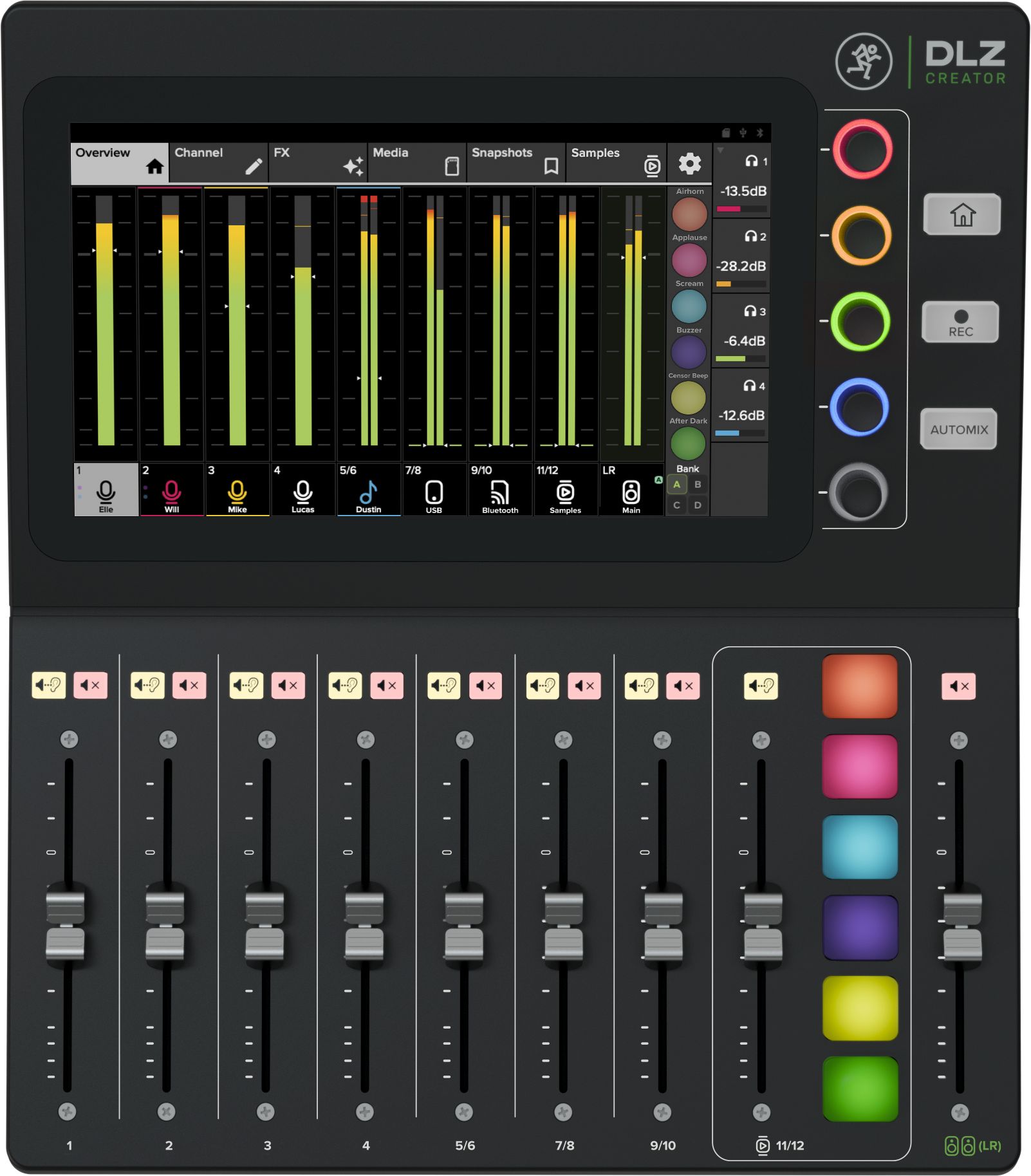Viewport: 1031px width, 1176px height.
Task: Select Dustin music note channel 5/6
Action: [368, 492]
